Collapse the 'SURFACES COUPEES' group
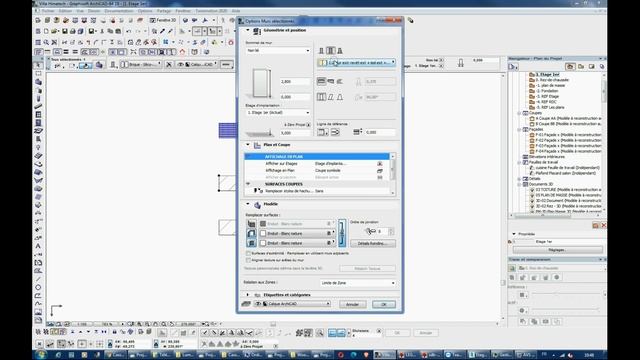This screenshot has width=640, height=360. coord(248,184)
